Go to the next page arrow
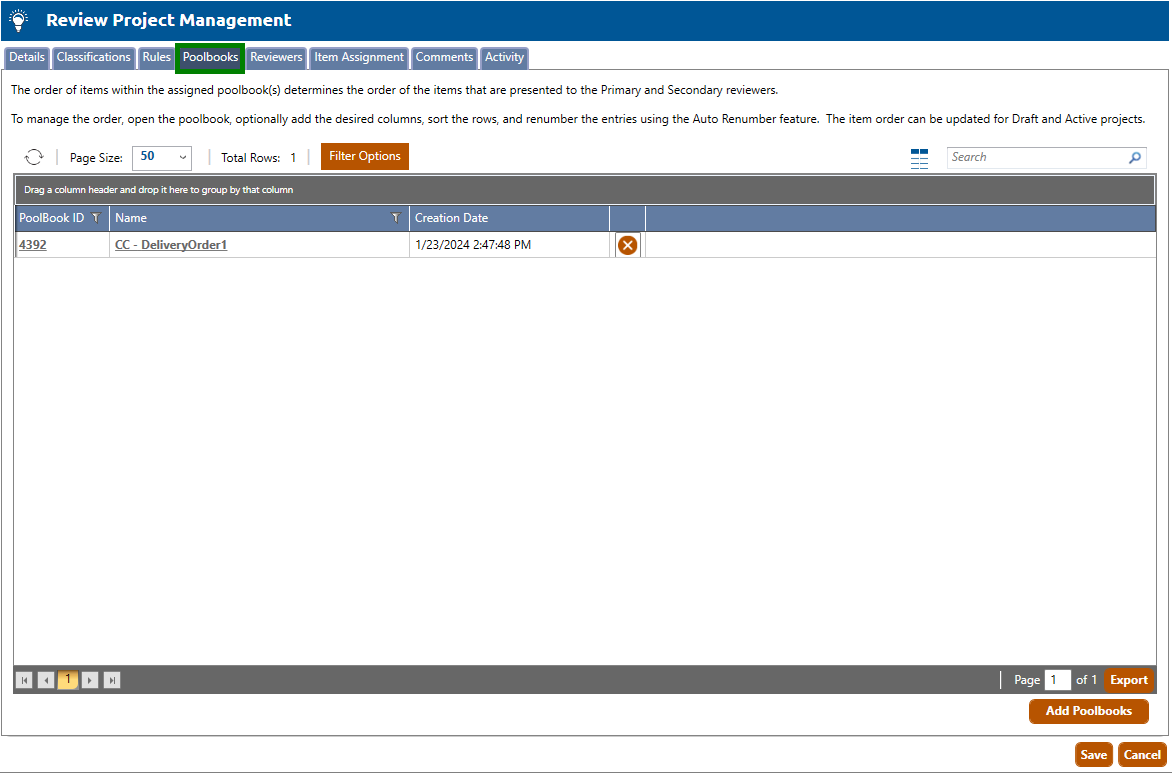The width and height of the screenshot is (1172, 773). click(90, 680)
